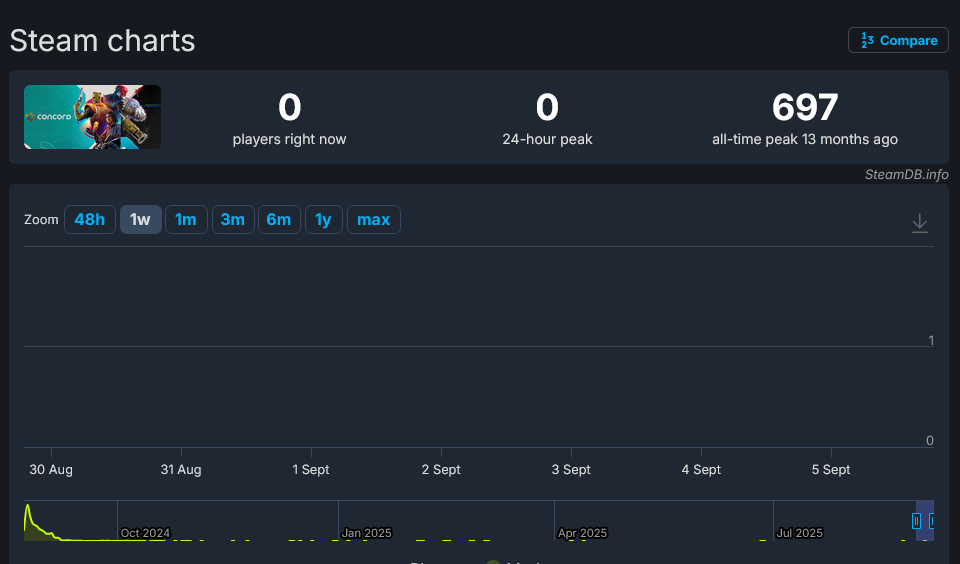Screen dimensions: 960x564
Task: Switch zoom to 1m
Action: (186, 219)
